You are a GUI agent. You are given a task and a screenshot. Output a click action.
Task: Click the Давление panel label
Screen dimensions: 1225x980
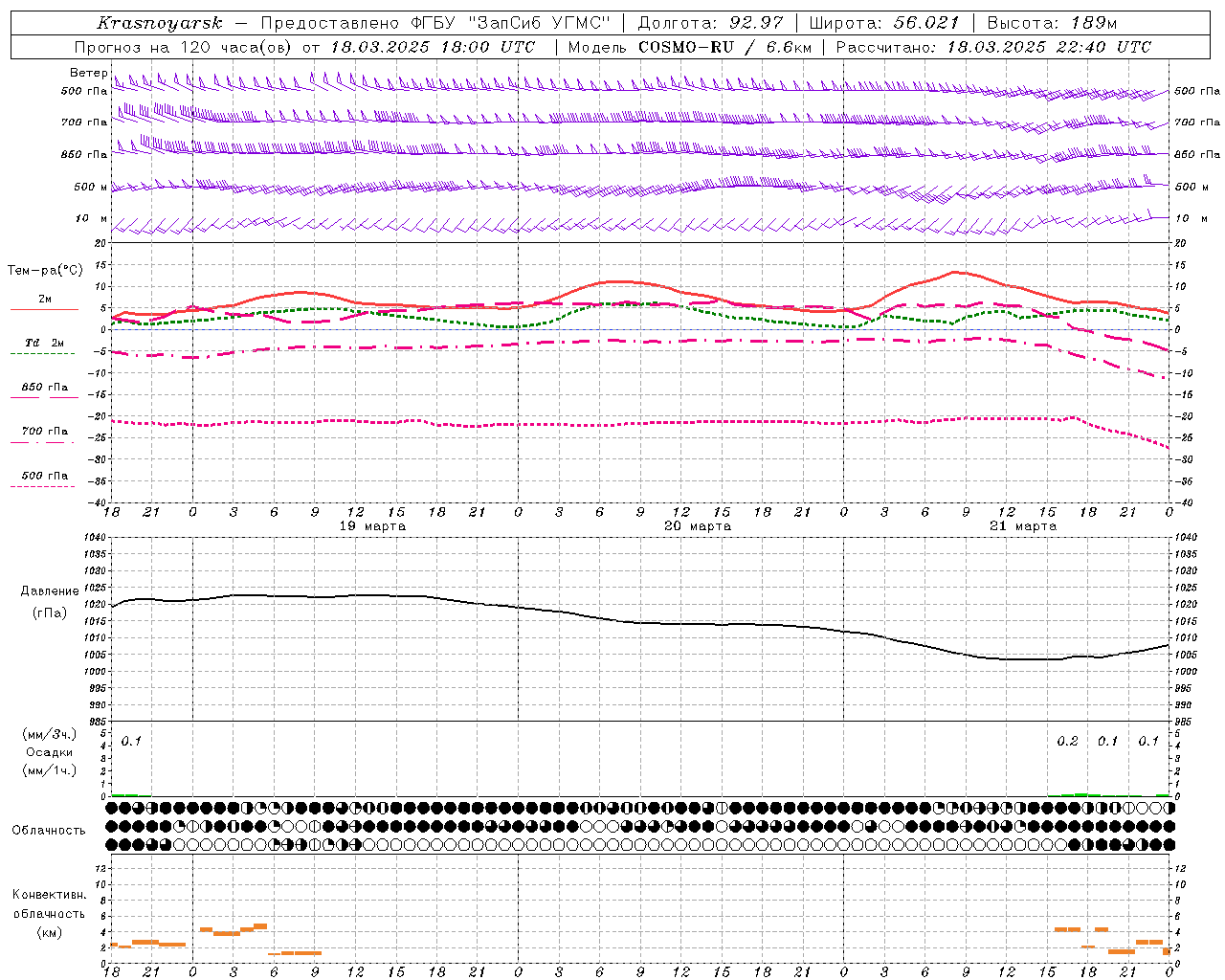[50, 591]
